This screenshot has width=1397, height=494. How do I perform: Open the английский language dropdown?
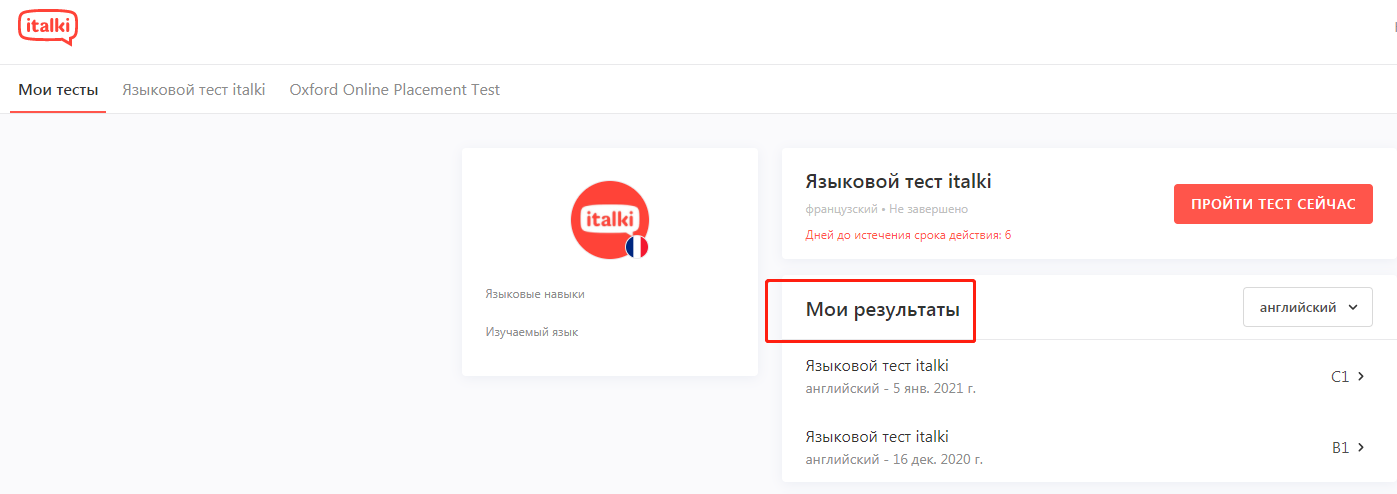coord(1308,307)
